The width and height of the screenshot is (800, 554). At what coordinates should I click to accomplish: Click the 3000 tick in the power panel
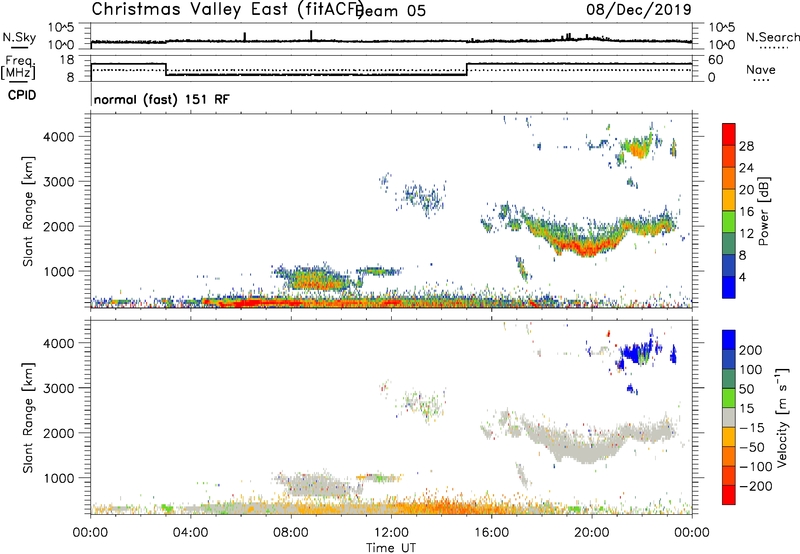click(58, 182)
